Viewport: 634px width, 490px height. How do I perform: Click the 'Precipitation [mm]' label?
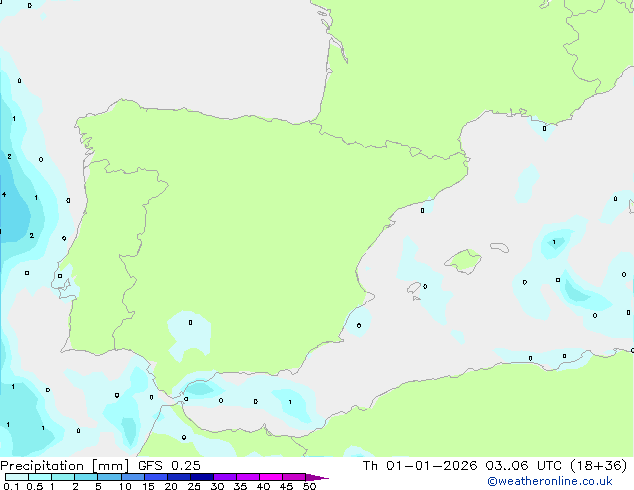[64, 466]
